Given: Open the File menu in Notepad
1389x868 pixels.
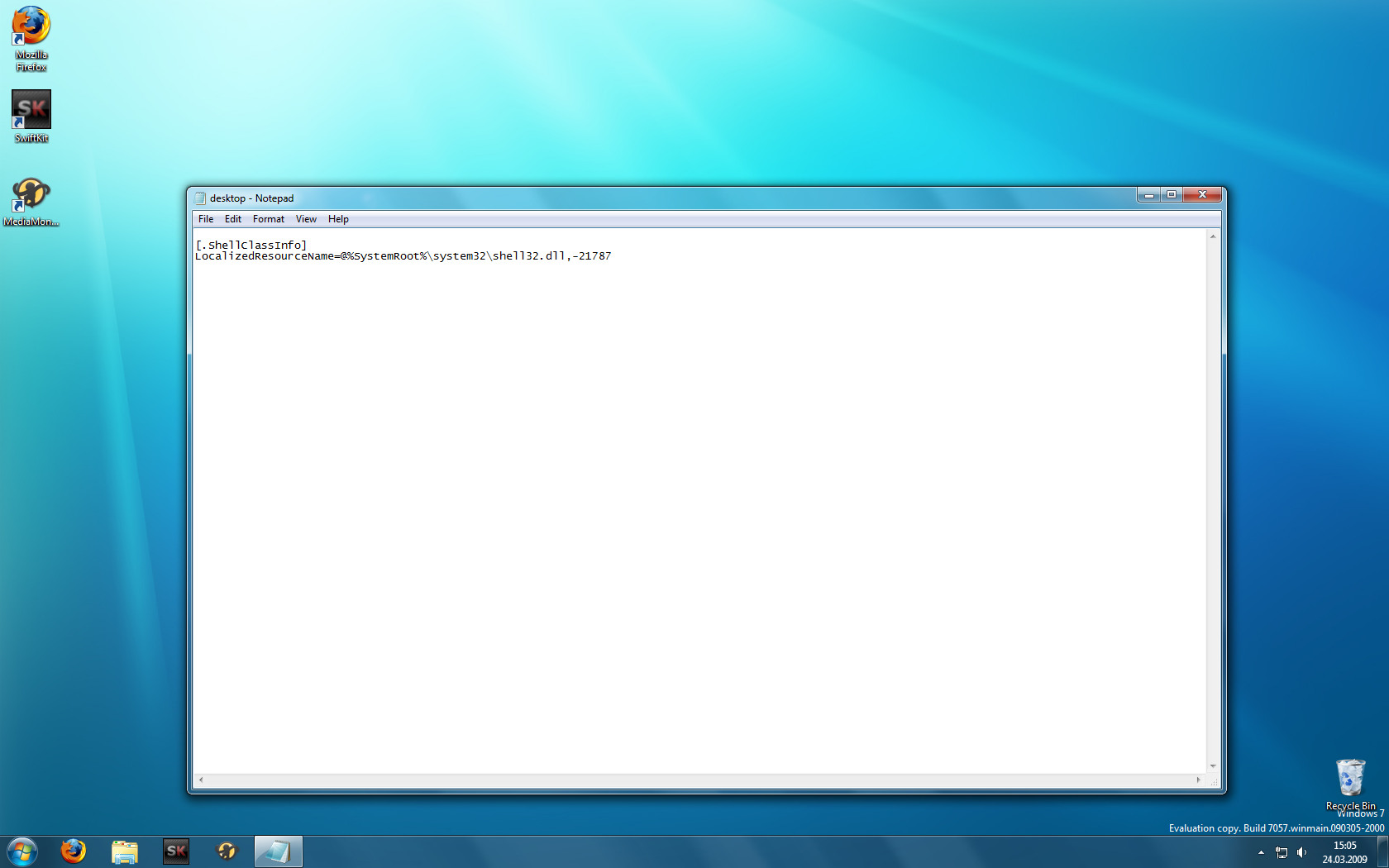Looking at the screenshot, I should pos(206,219).
